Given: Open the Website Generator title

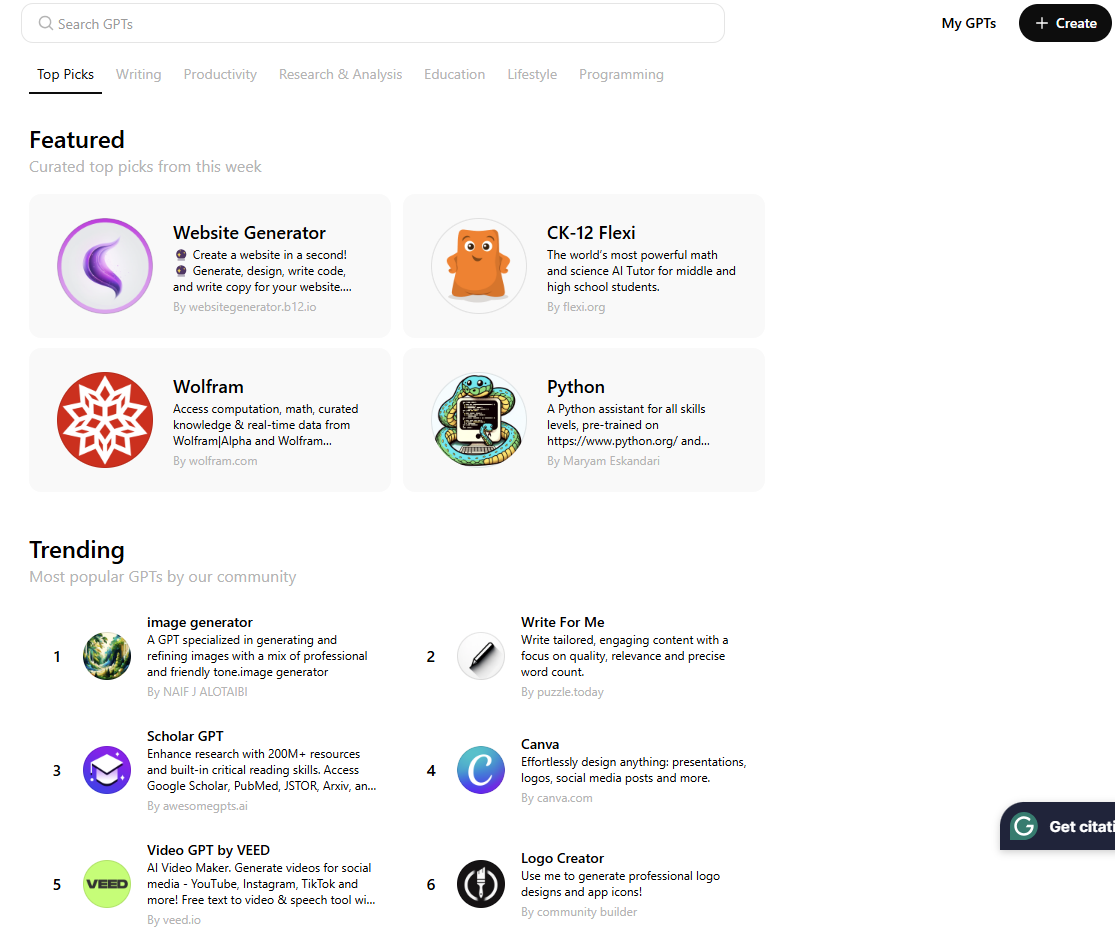Looking at the screenshot, I should [249, 233].
